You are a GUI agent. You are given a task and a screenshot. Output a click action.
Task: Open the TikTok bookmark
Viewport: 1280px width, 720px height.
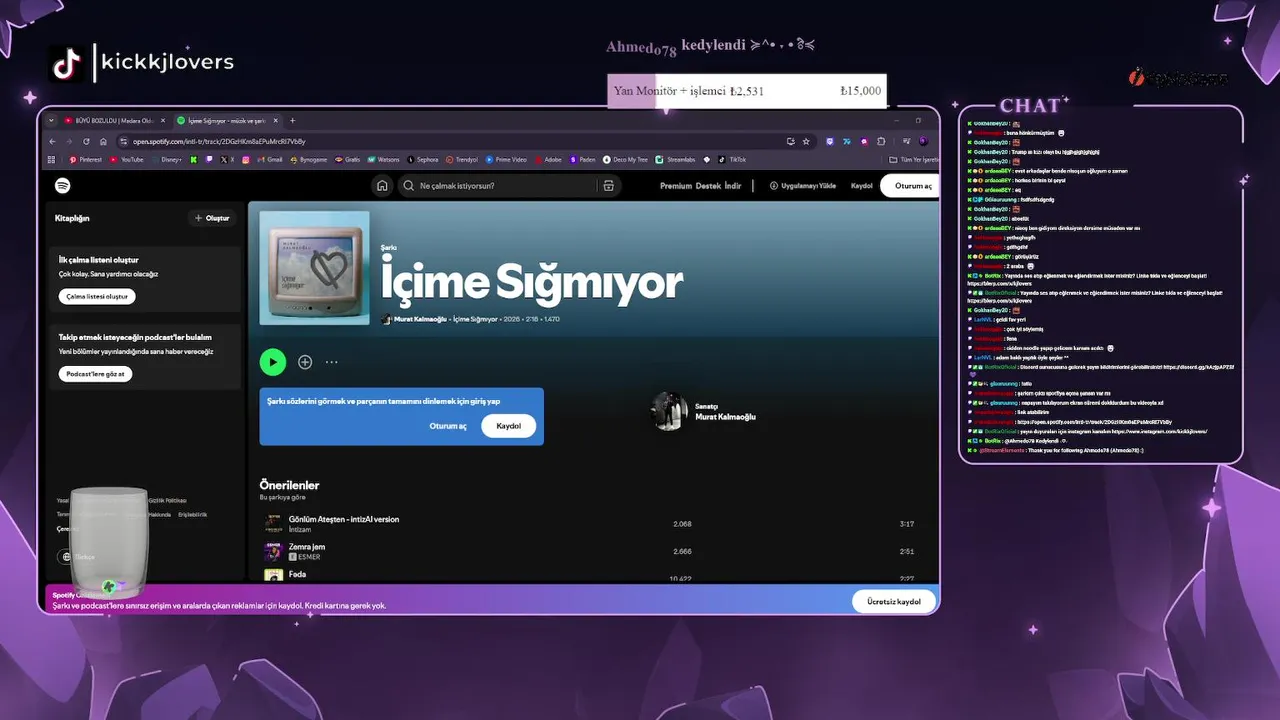(x=732, y=159)
